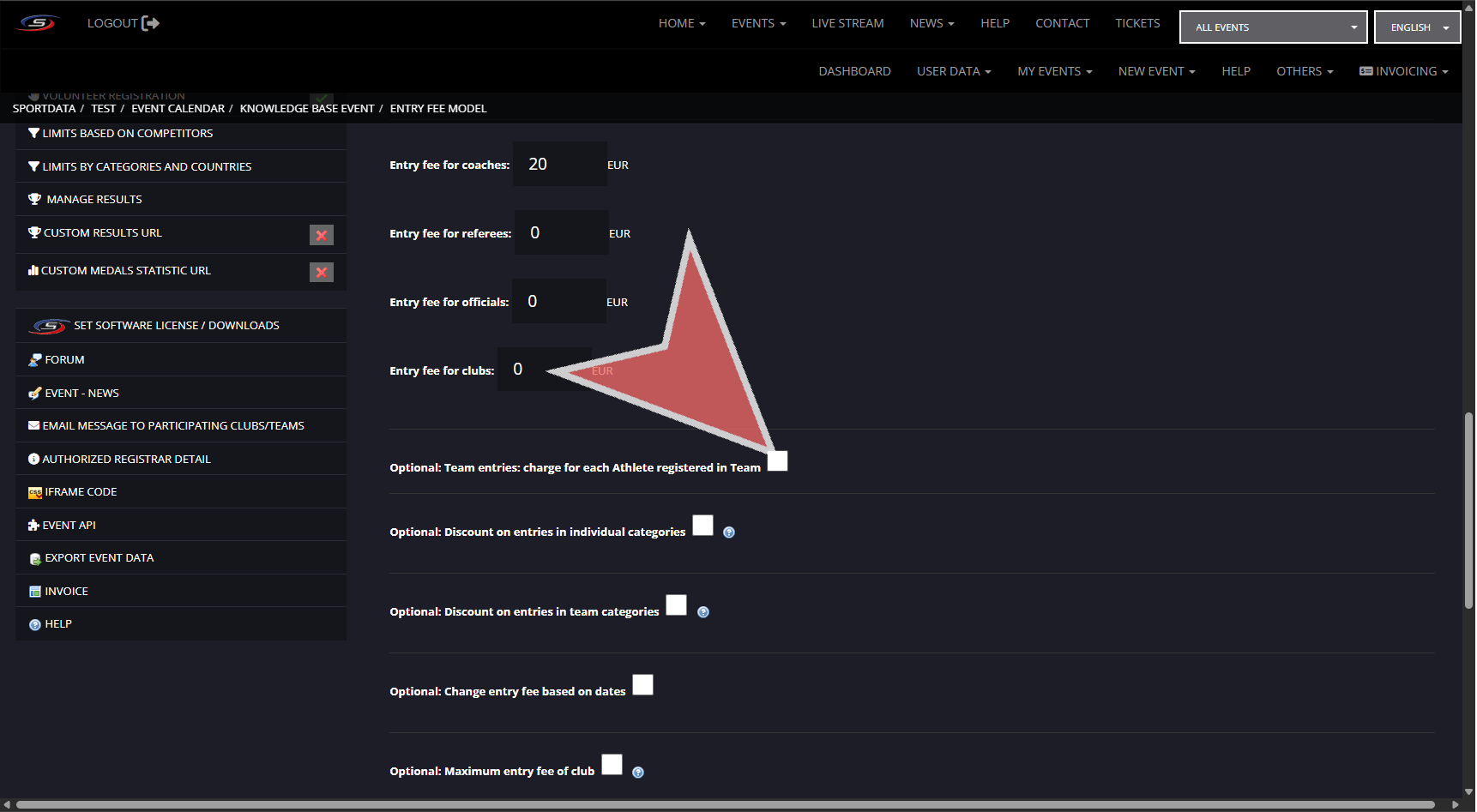This screenshot has height=812, width=1477.
Task: Open the All Events dropdown
Action: tap(1273, 27)
